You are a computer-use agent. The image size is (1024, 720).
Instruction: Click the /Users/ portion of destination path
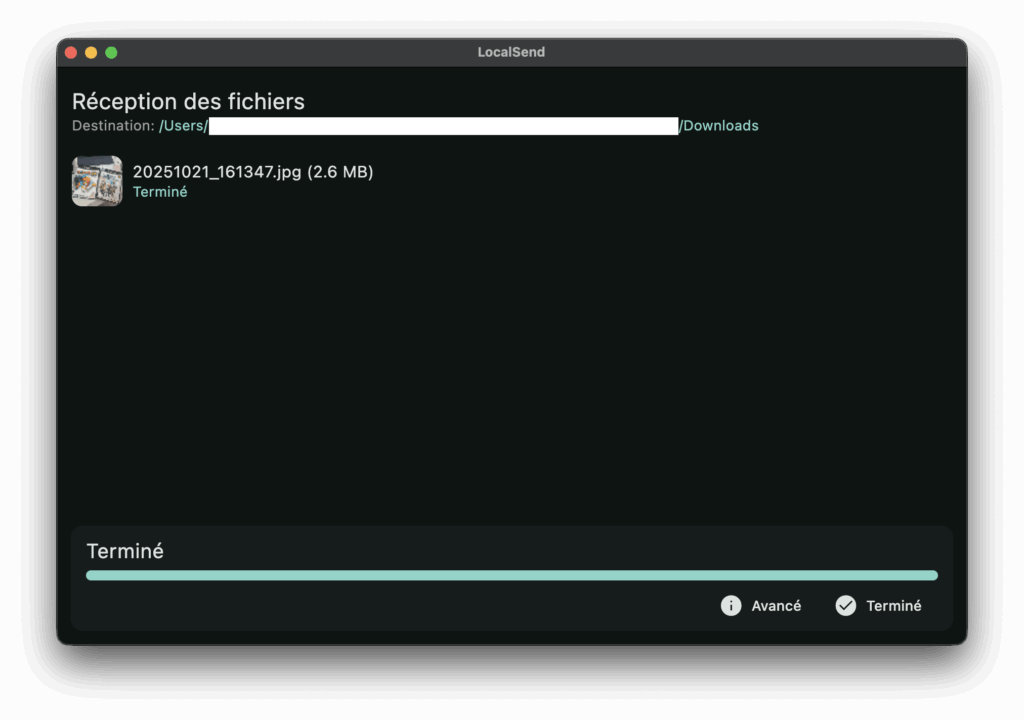click(x=183, y=126)
